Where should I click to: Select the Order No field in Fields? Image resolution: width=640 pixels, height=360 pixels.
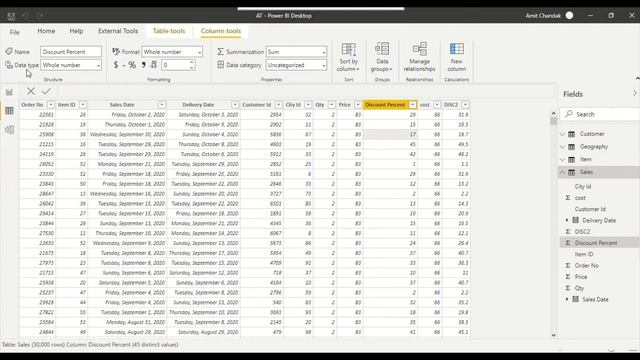[587, 265]
